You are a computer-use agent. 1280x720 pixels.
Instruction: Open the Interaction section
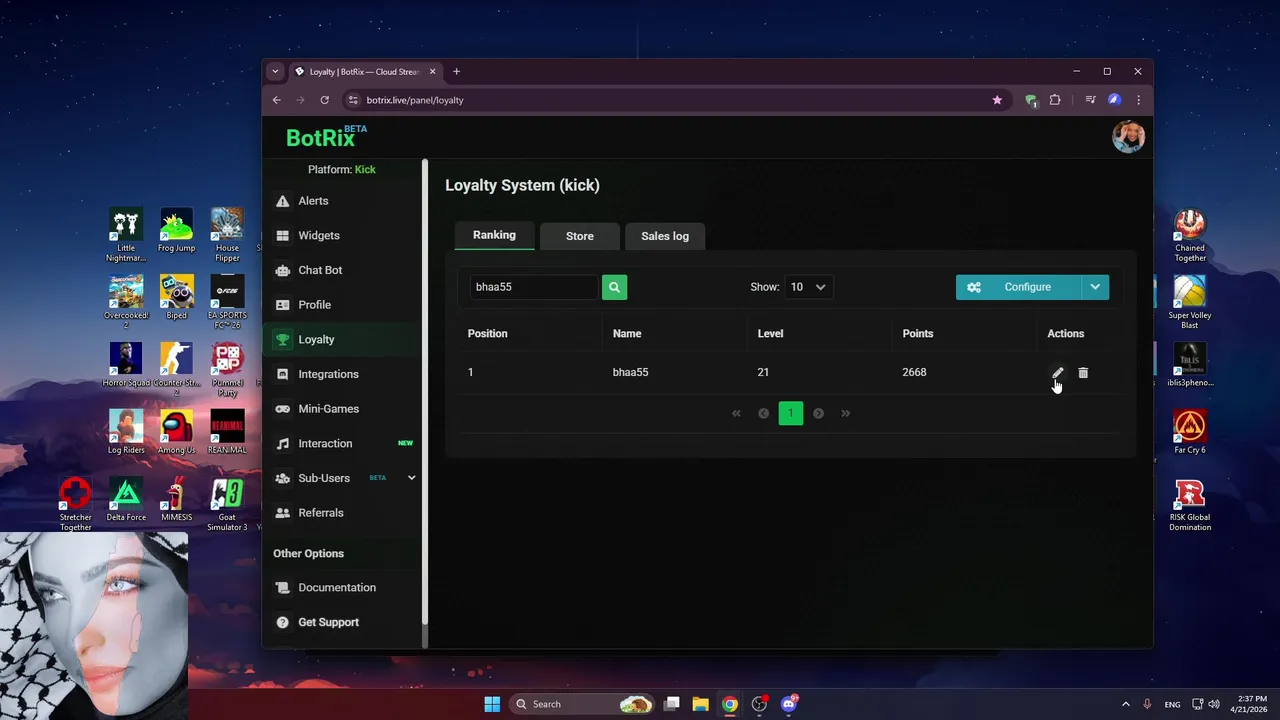tap(343, 444)
